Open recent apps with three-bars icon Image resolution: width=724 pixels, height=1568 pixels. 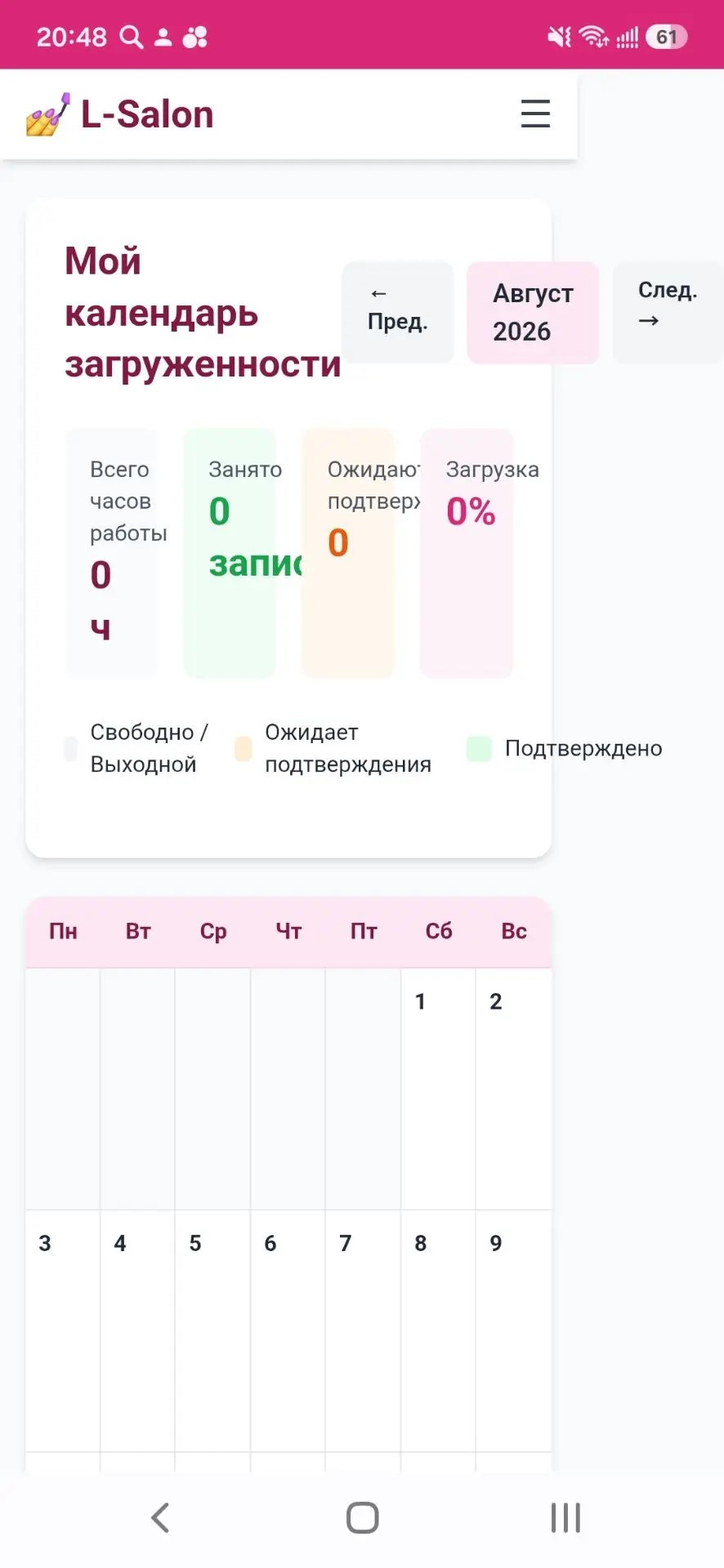pos(565,1517)
